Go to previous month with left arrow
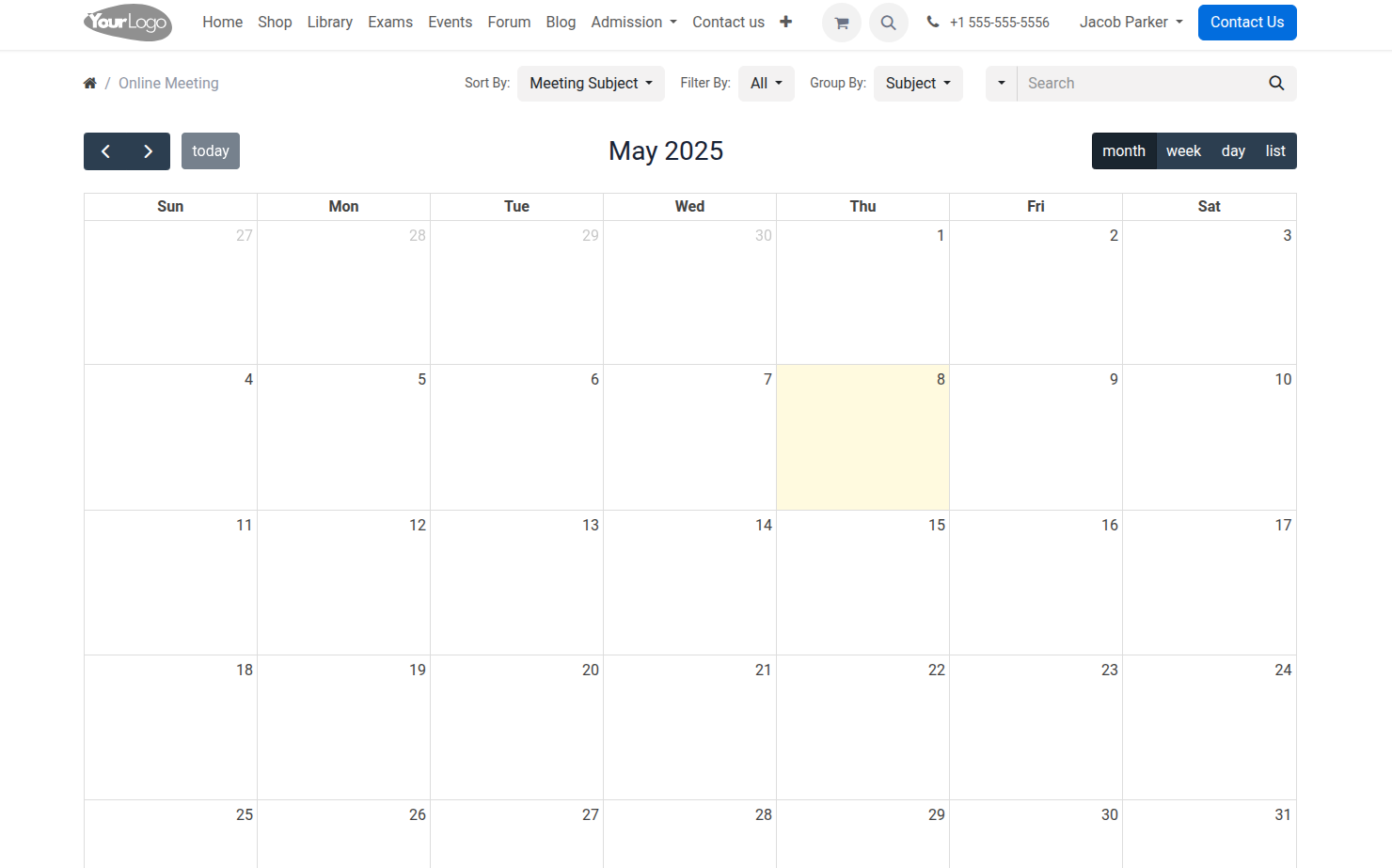1392x868 pixels. 105,151
